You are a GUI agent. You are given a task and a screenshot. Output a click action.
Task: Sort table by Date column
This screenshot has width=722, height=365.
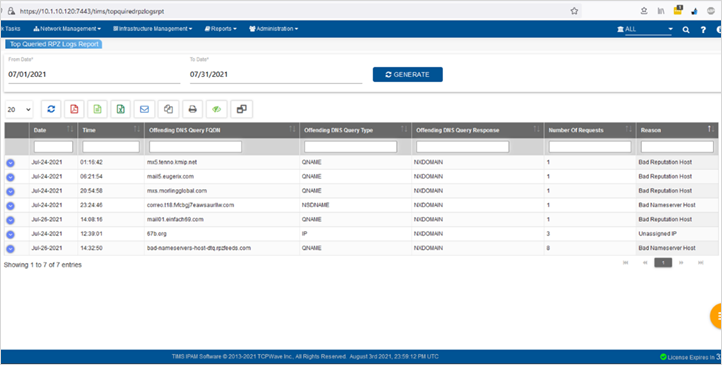coord(53,130)
